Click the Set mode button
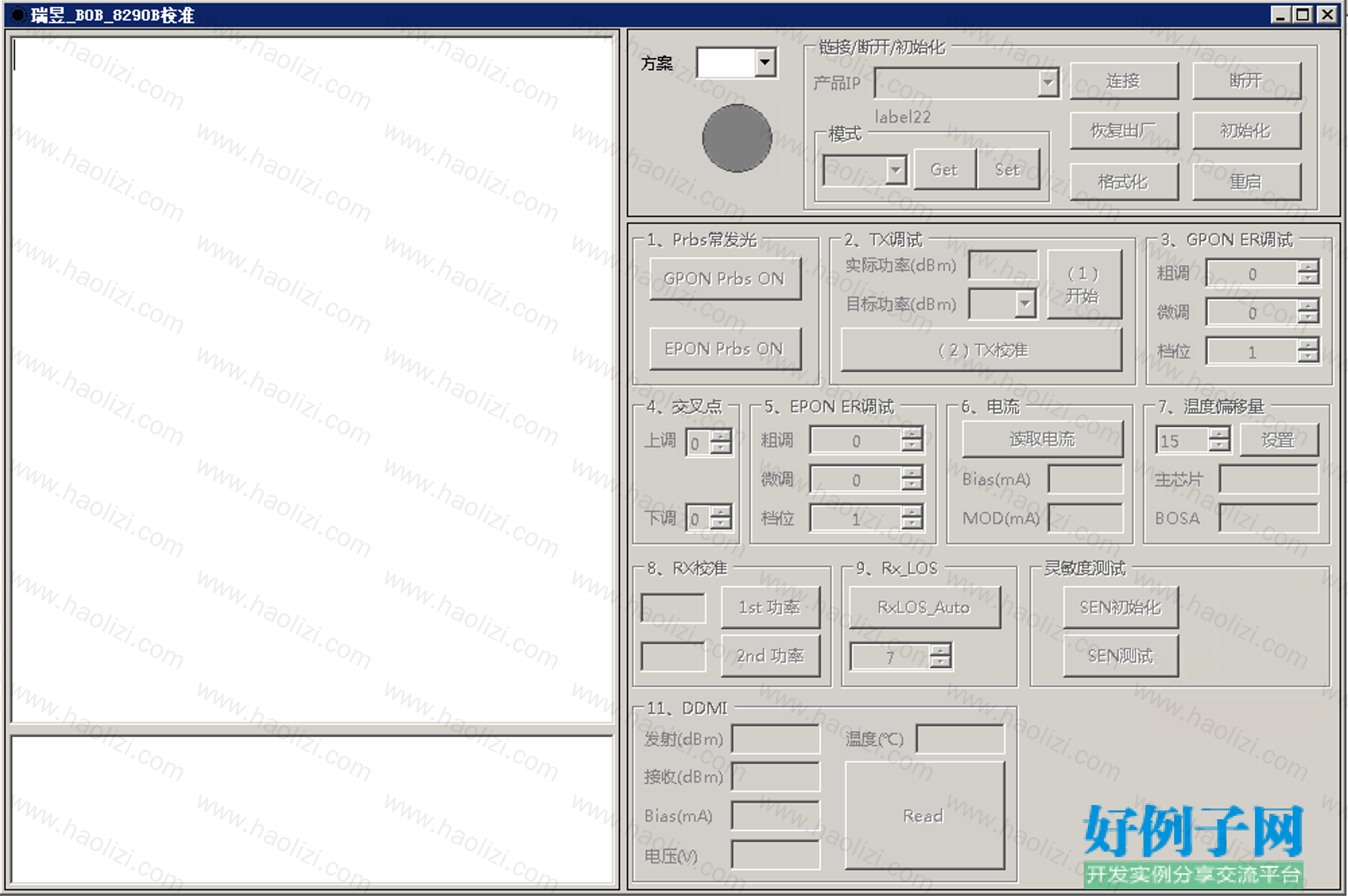Image resolution: width=1348 pixels, height=896 pixels. [1008, 170]
